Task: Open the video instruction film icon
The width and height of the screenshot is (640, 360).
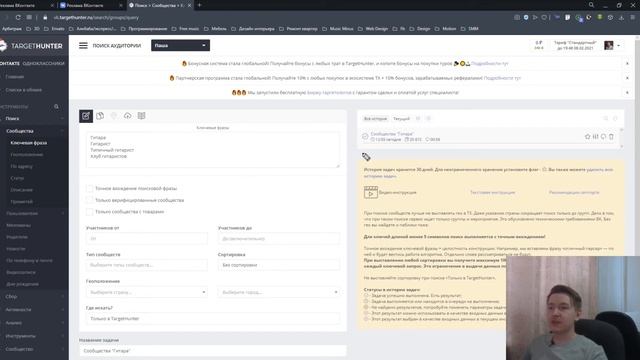Action: 371,192
